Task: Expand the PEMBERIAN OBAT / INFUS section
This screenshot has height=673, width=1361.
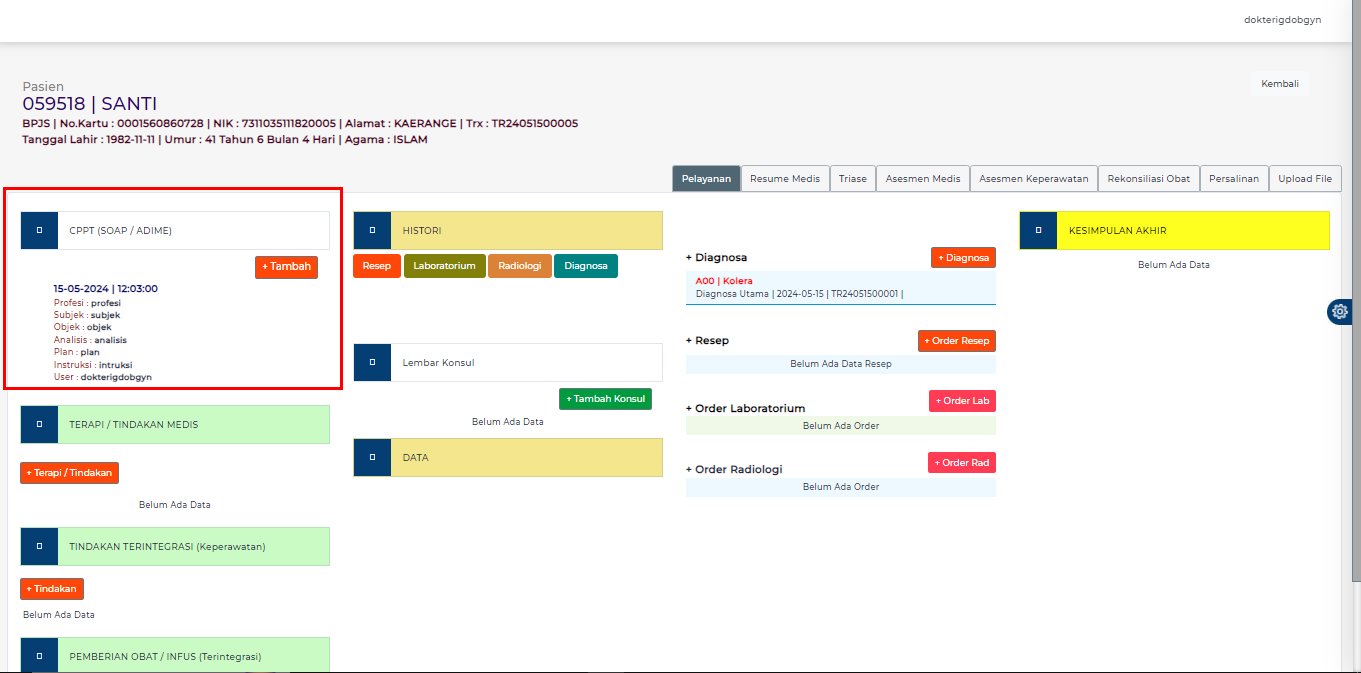Action: (38, 654)
